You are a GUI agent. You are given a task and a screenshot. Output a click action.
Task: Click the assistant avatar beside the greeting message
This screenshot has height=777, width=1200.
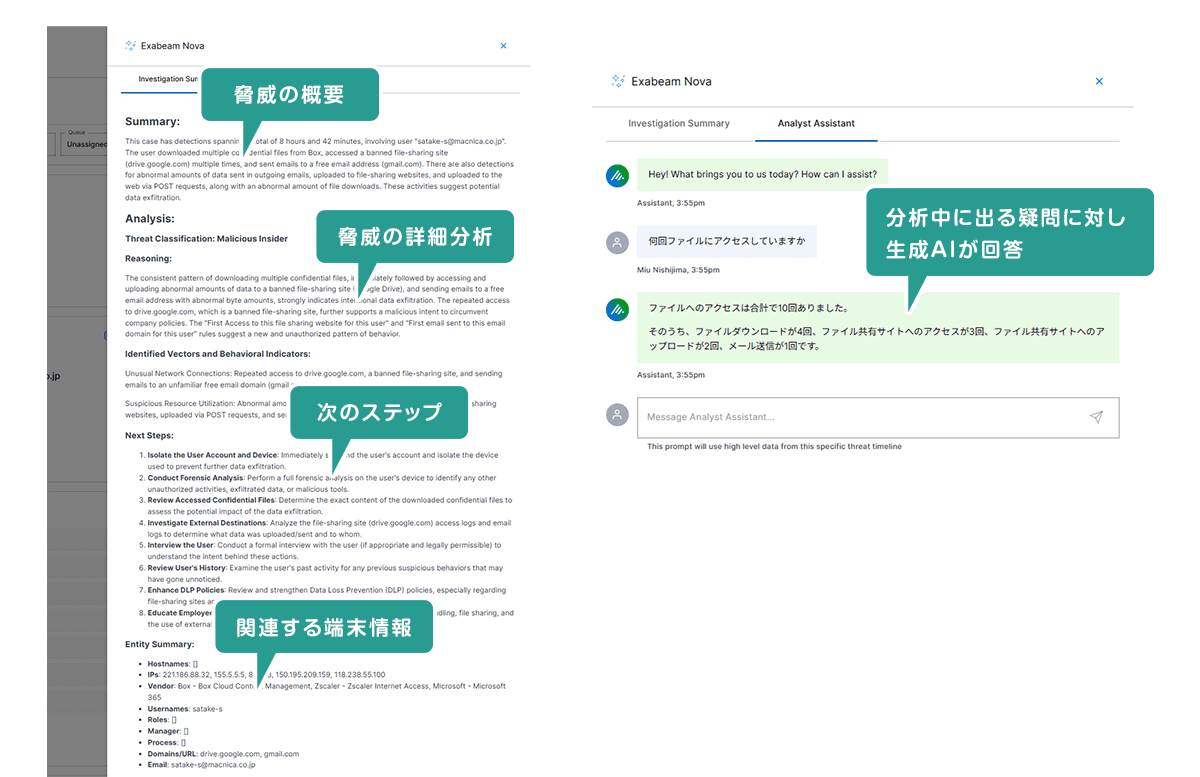click(x=617, y=176)
